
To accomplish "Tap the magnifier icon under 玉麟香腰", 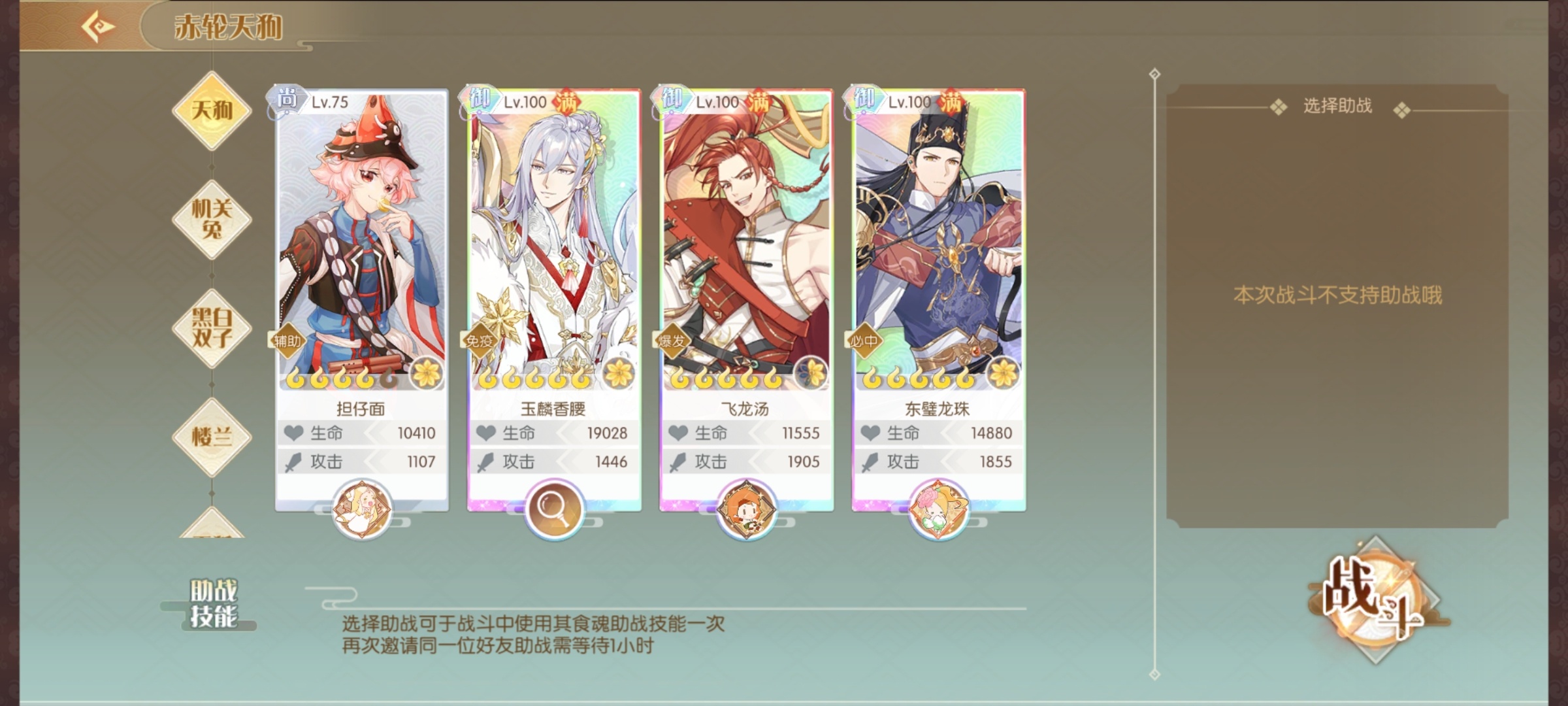I will 554,509.
